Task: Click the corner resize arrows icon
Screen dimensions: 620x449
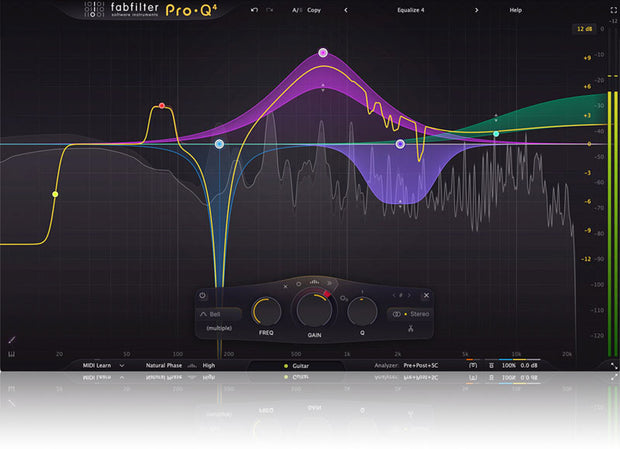Action: pos(614,366)
